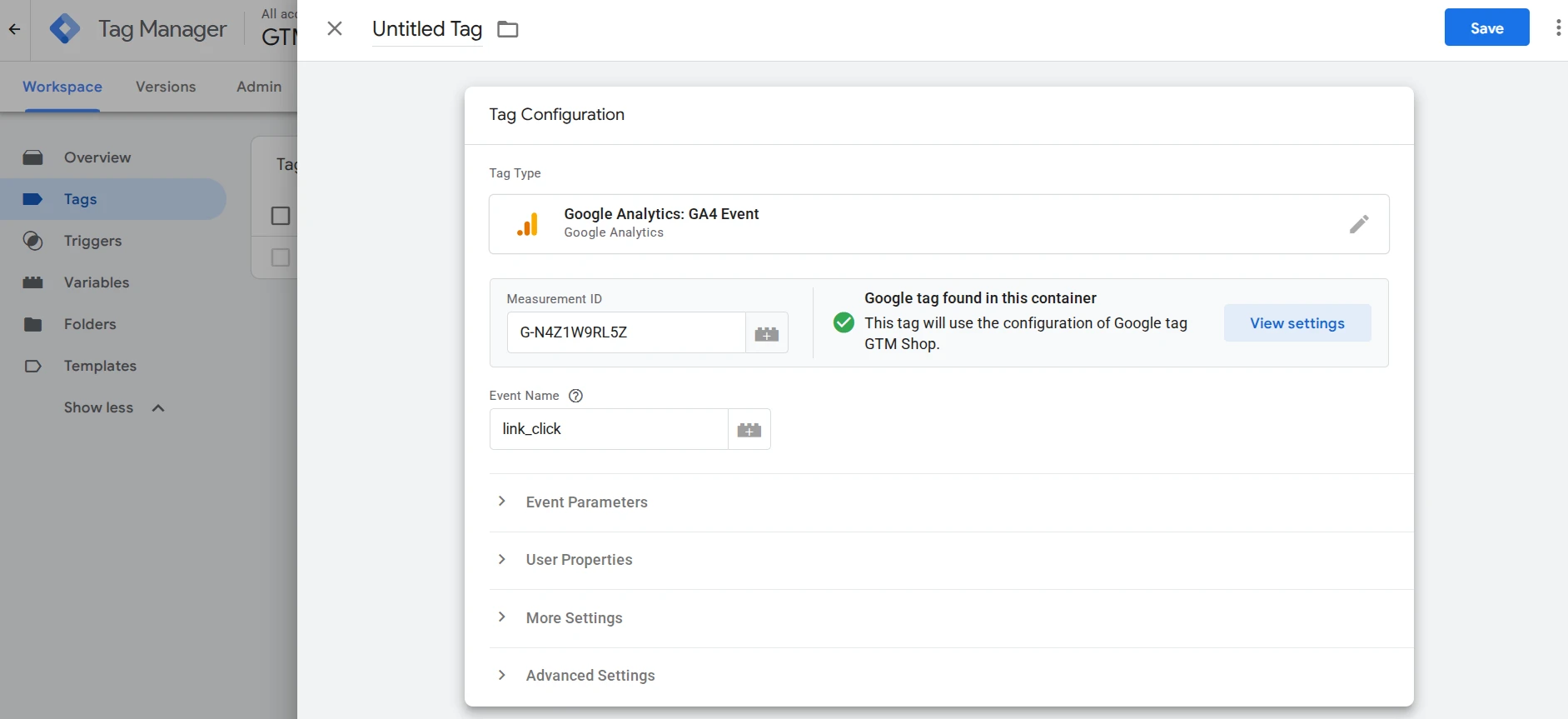Open Tags in the sidebar

tap(113, 199)
